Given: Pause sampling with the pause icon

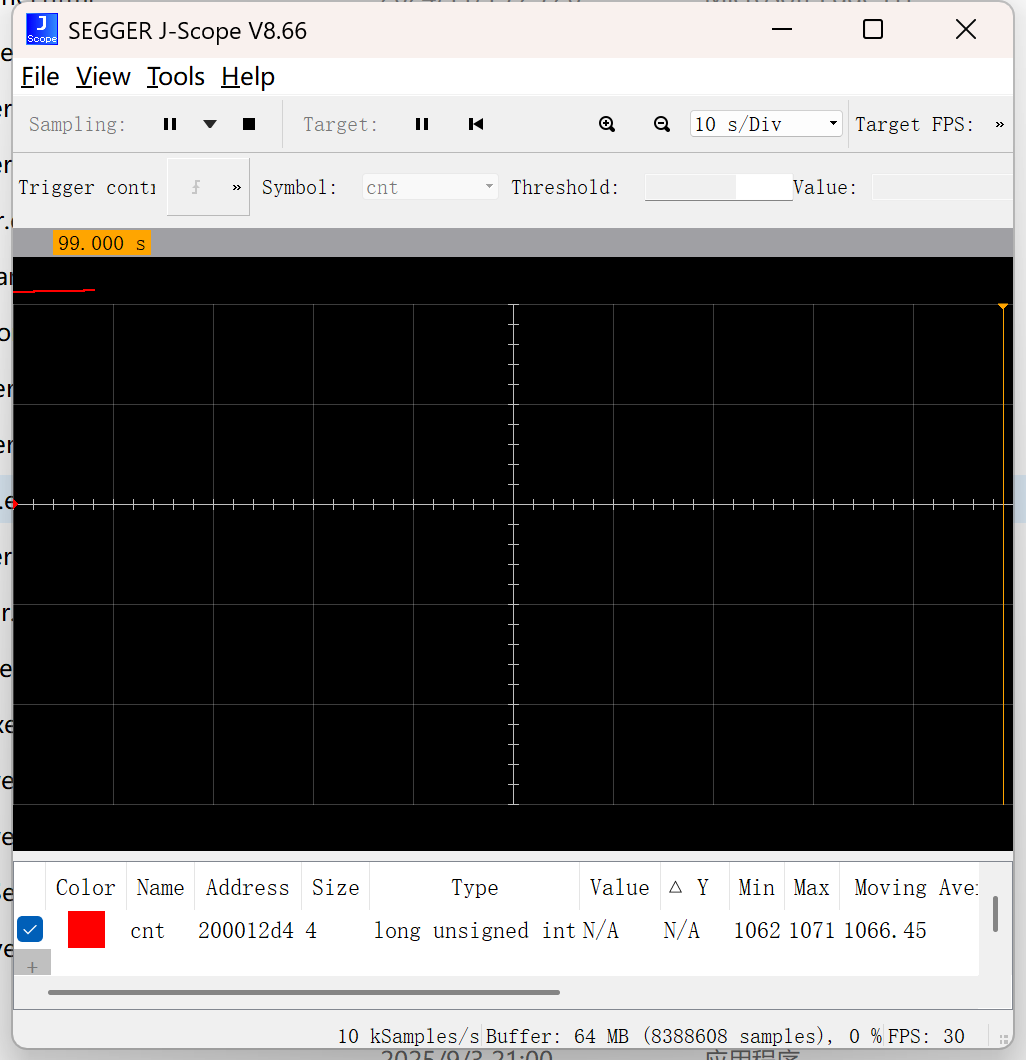Looking at the screenshot, I should [x=170, y=124].
